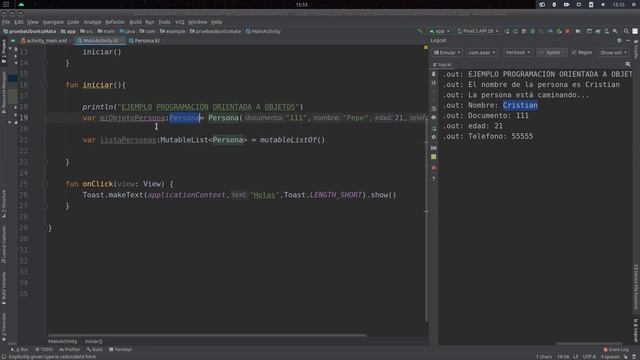Open the com.exar process dropdown in Logcat

(x=482, y=52)
